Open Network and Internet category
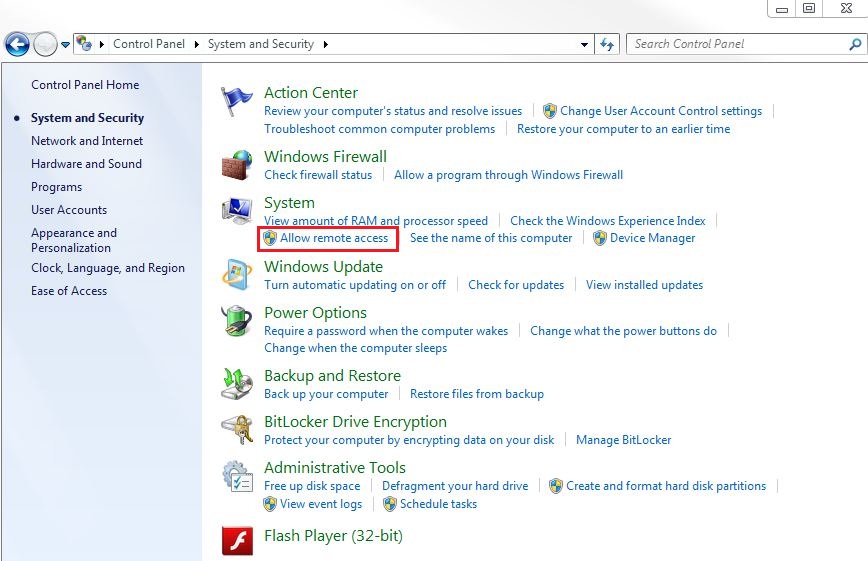Screen dimensions: 868x561 click(x=87, y=141)
